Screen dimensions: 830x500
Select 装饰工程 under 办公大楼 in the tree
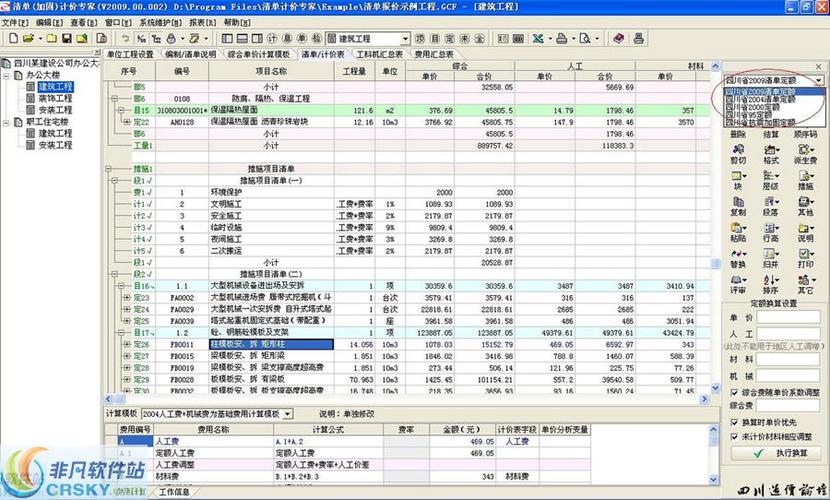click(x=55, y=98)
